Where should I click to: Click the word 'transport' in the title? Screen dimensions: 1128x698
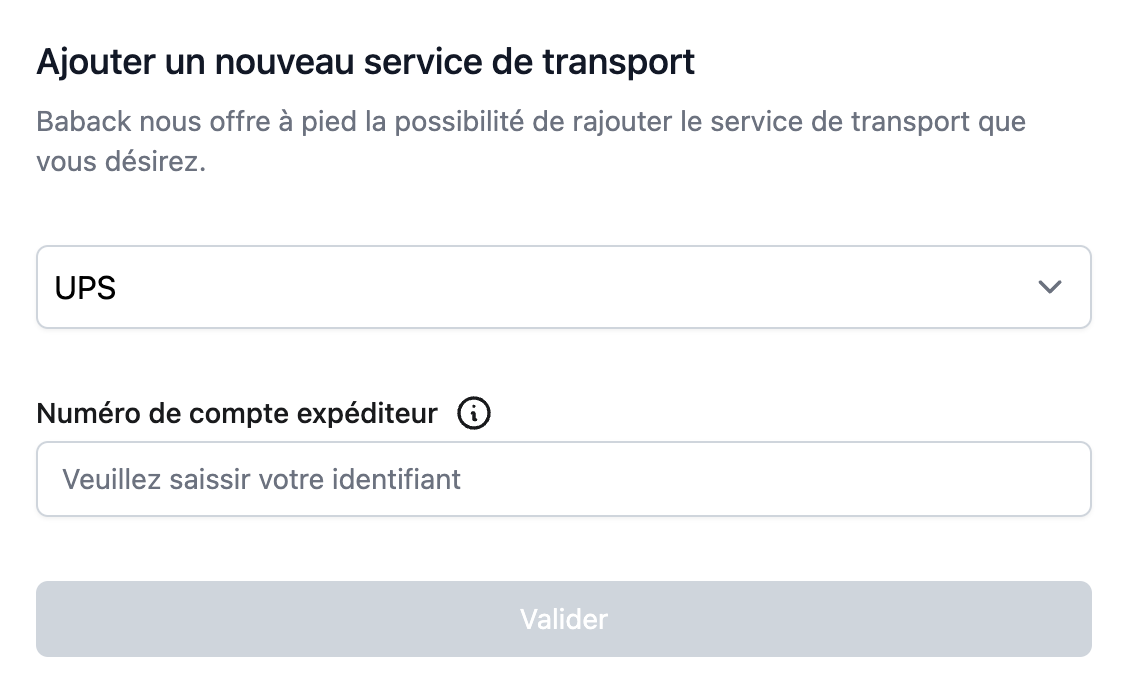point(619,62)
